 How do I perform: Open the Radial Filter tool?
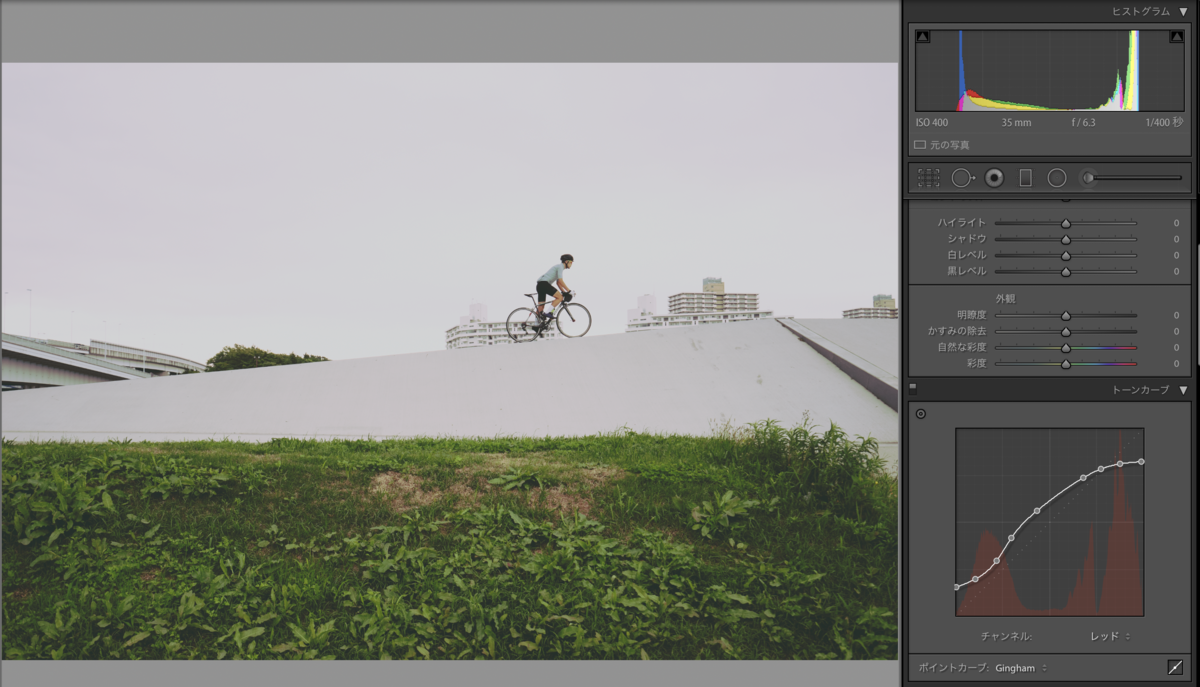pos(1057,177)
